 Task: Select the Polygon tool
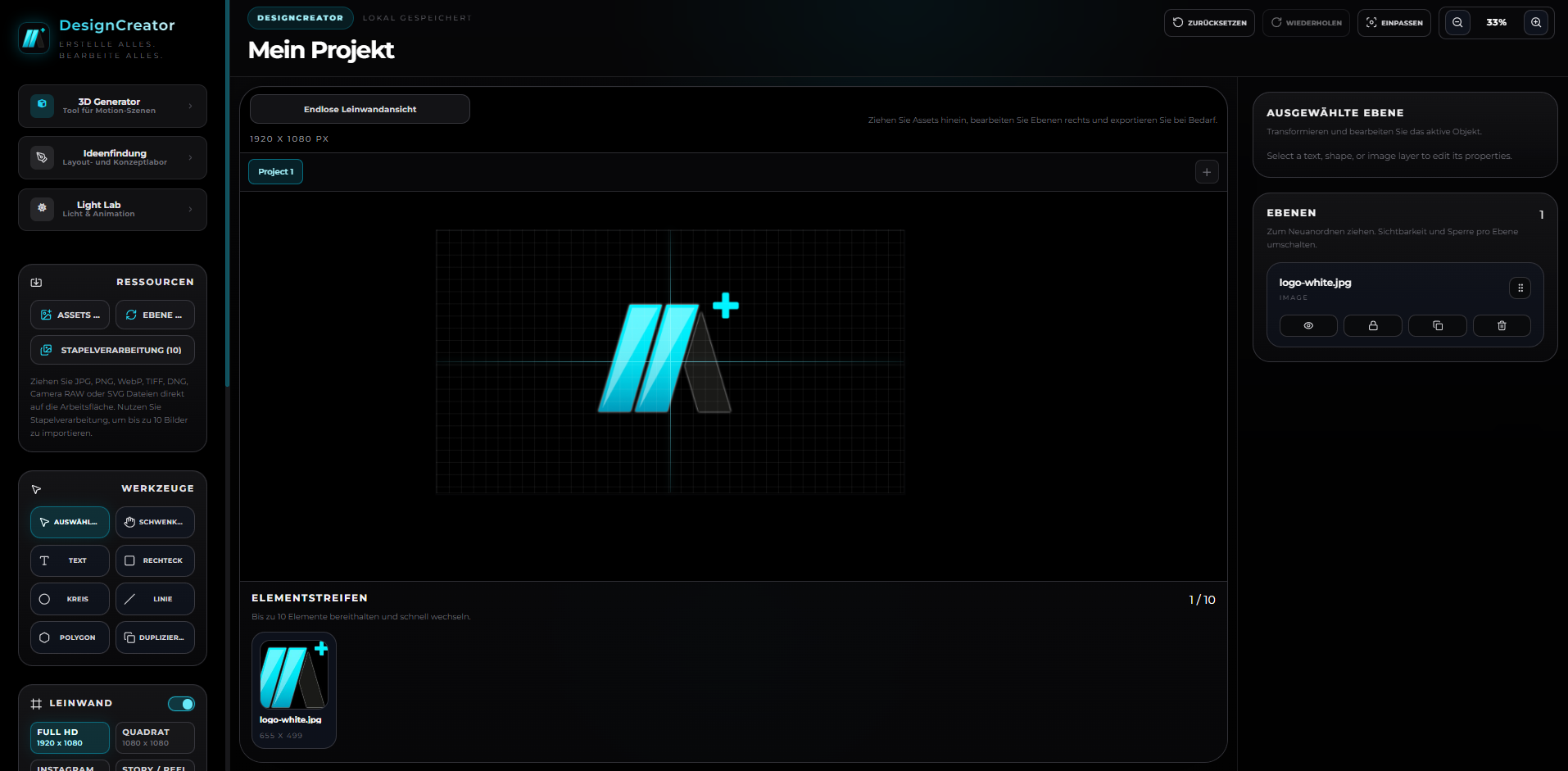pos(70,637)
